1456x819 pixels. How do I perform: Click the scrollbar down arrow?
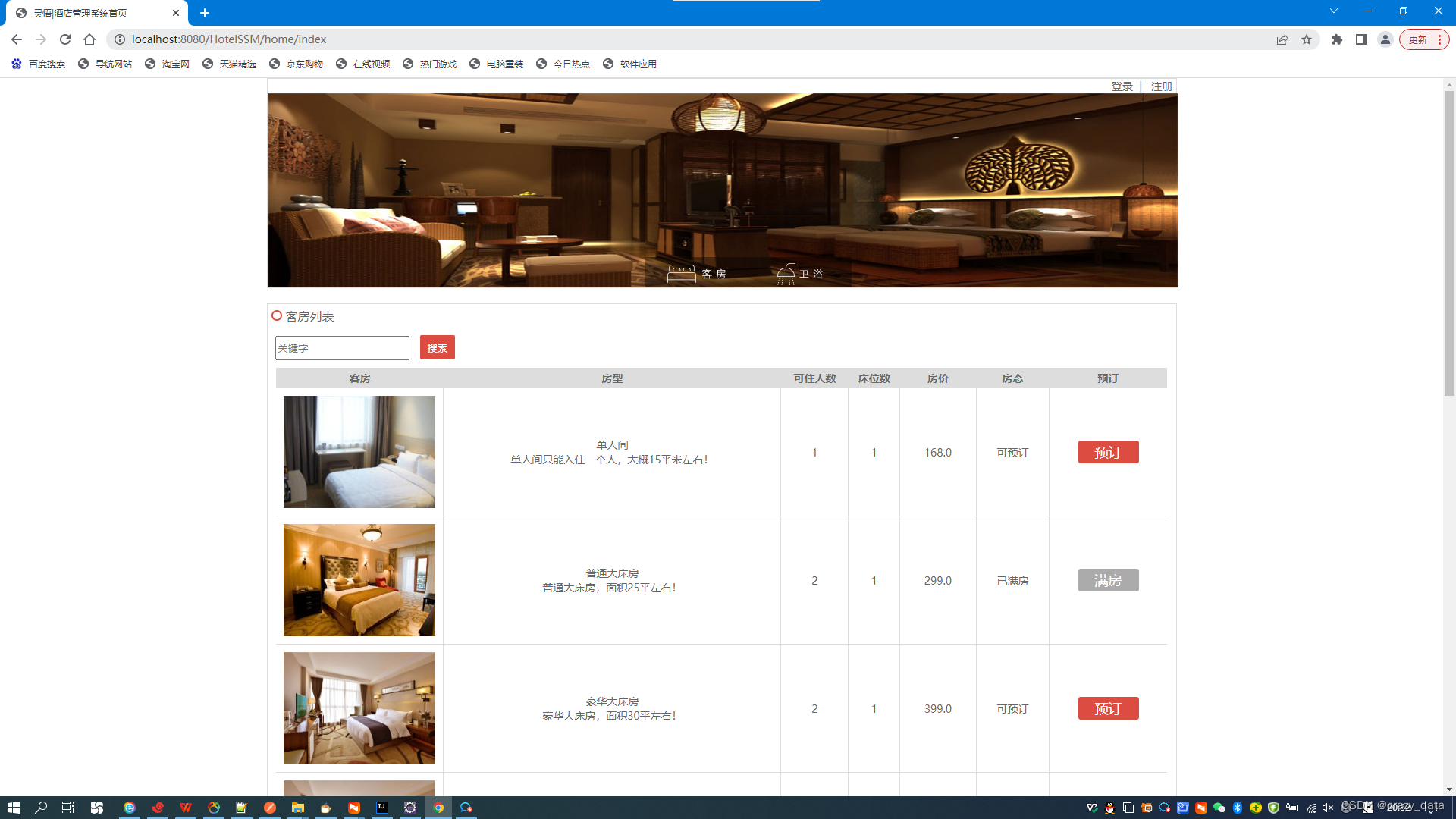pos(1449,789)
